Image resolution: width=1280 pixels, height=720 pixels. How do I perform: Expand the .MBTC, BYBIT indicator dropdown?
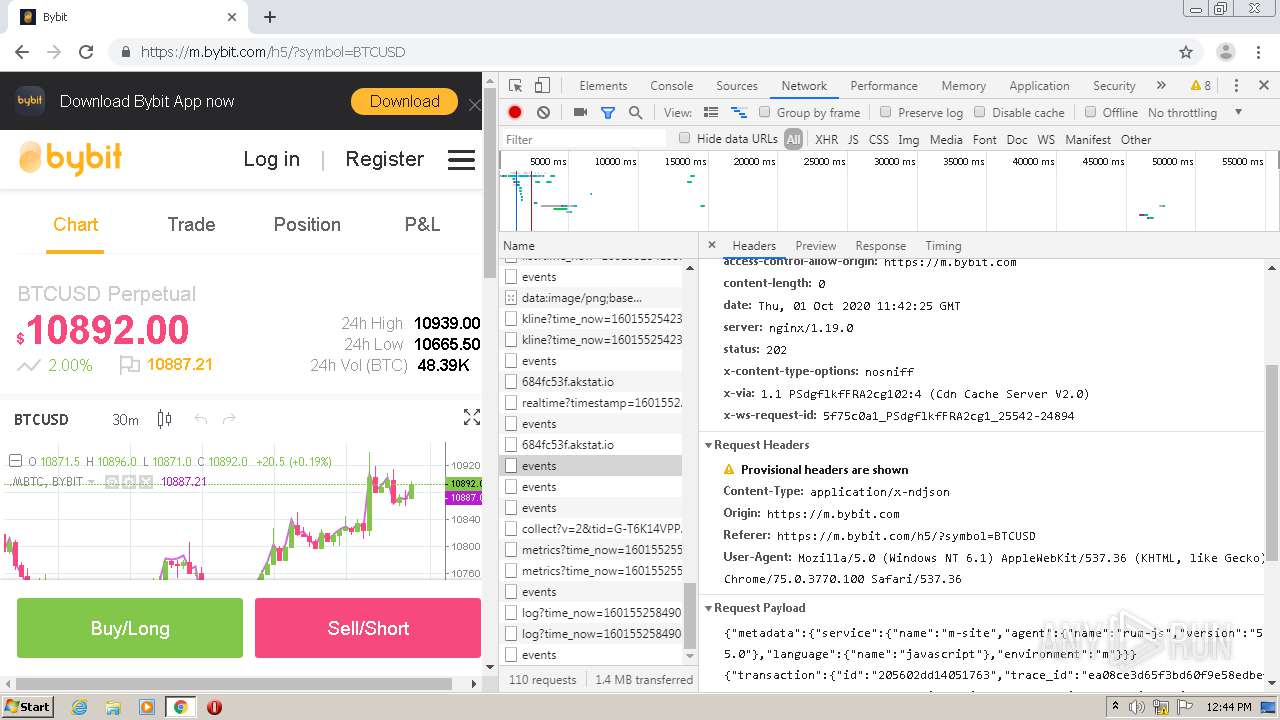click(x=93, y=482)
